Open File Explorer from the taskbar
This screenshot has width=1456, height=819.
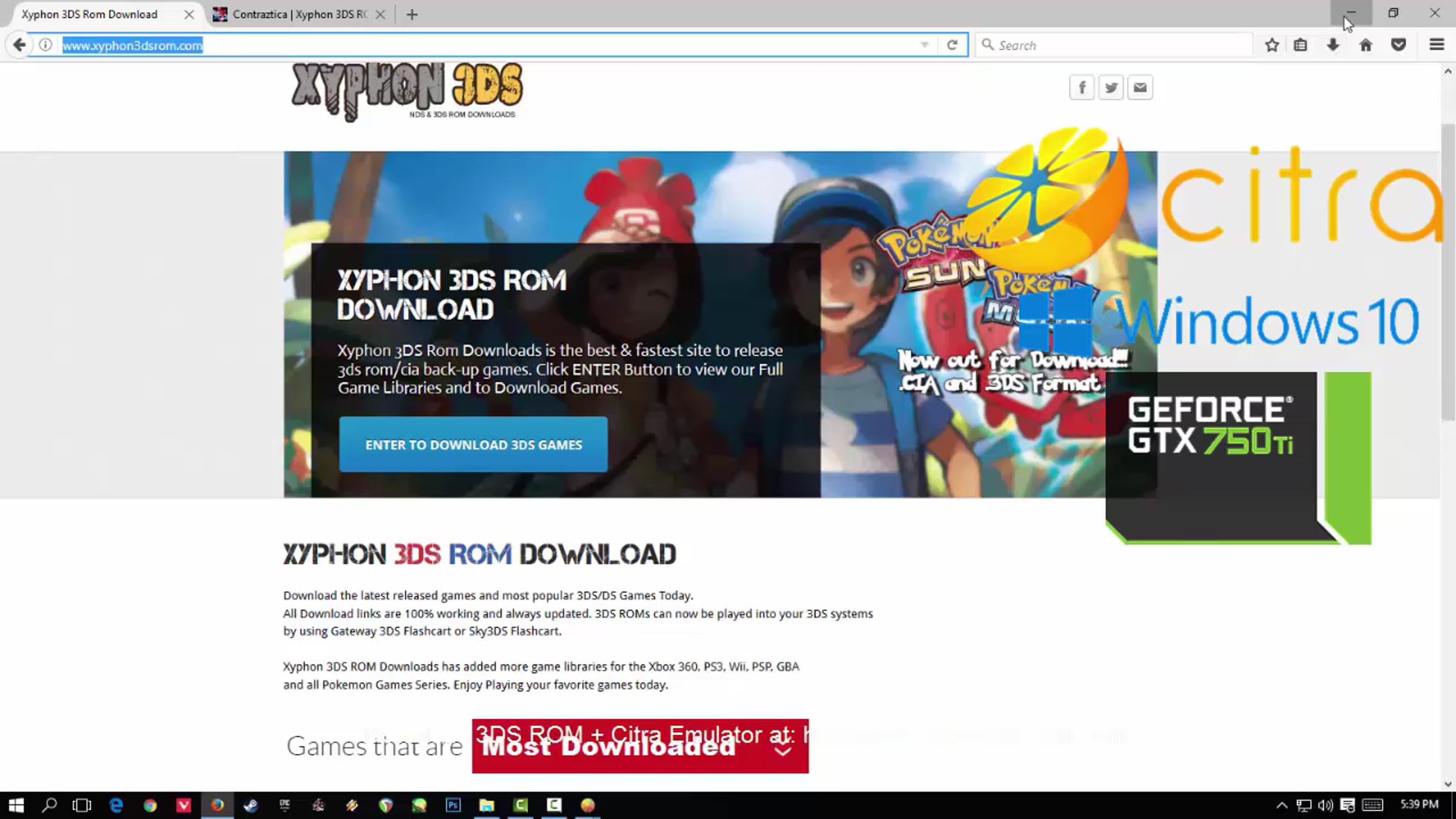pyautogui.click(x=487, y=805)
